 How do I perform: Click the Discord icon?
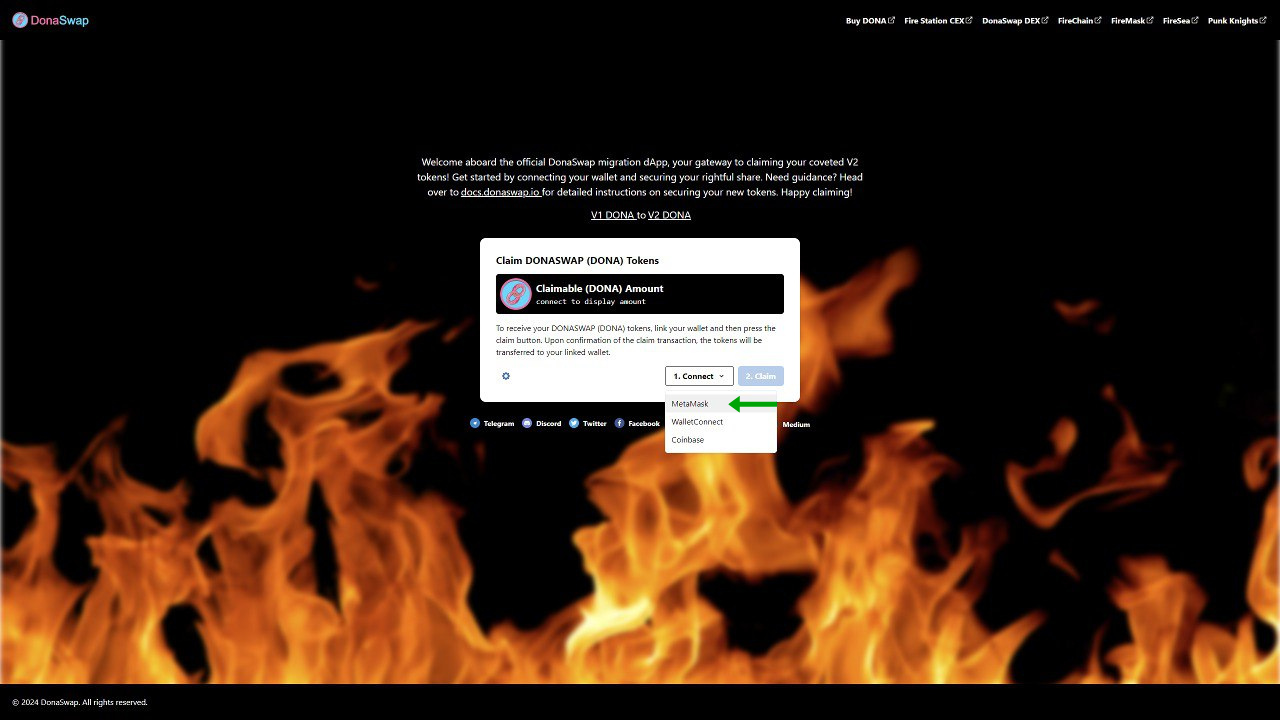coord(527,423)
